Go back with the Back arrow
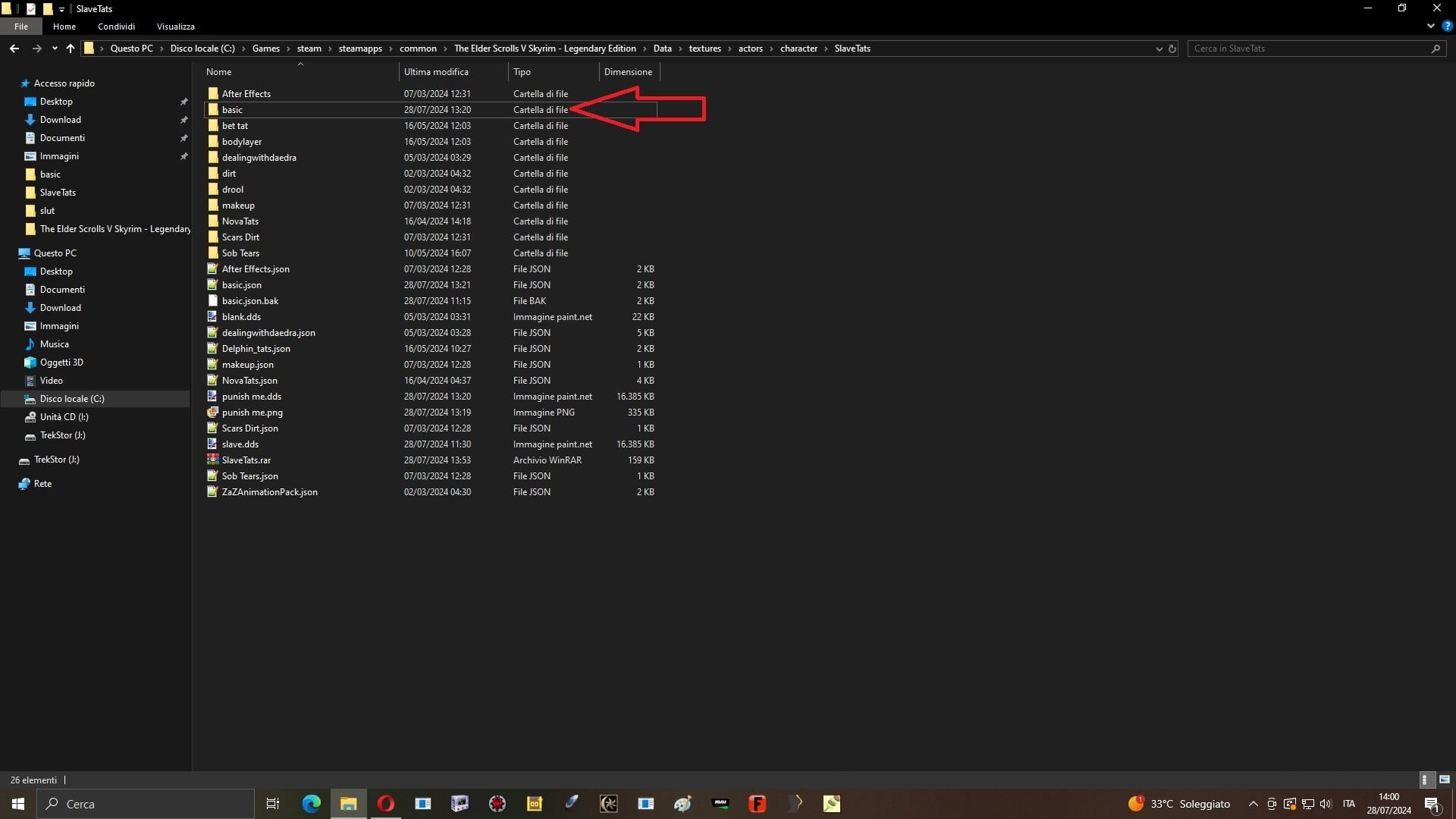This screenshot has width=1456, height=819. tap(14, 49)
